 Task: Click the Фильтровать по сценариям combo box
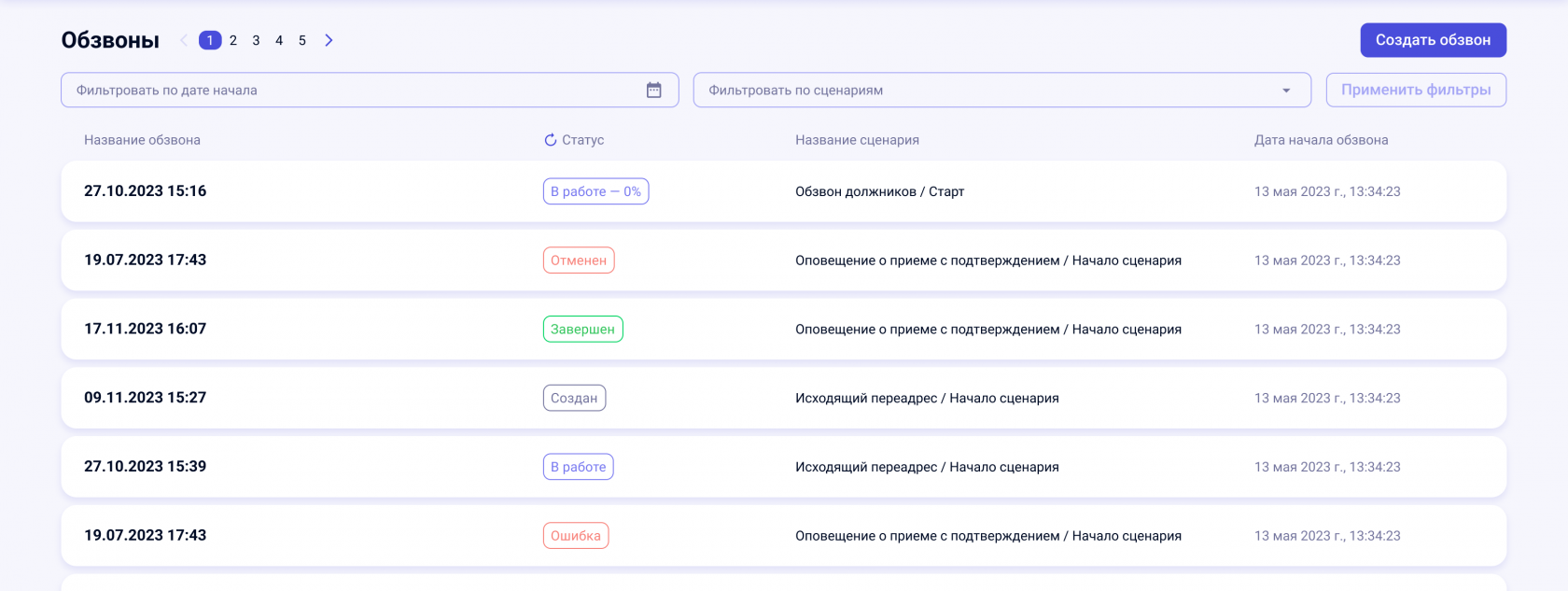(989, 91)
